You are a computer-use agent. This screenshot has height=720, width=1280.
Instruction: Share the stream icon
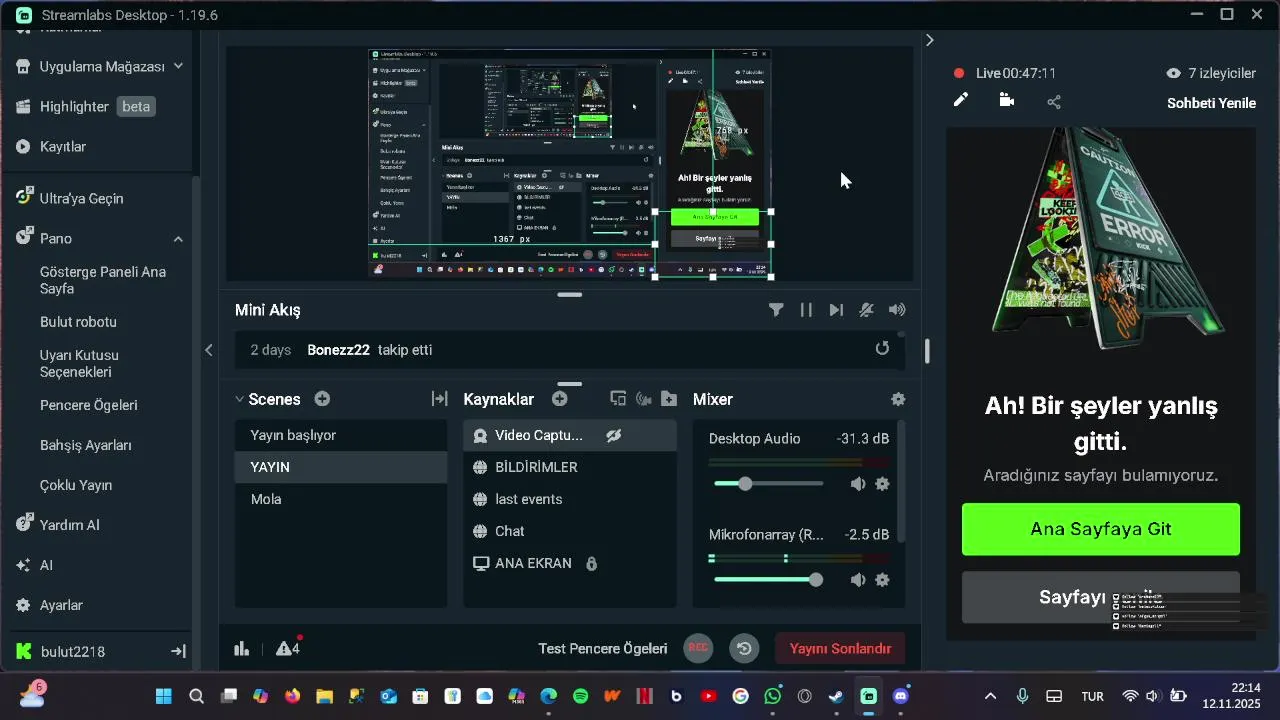[1054, 101]
